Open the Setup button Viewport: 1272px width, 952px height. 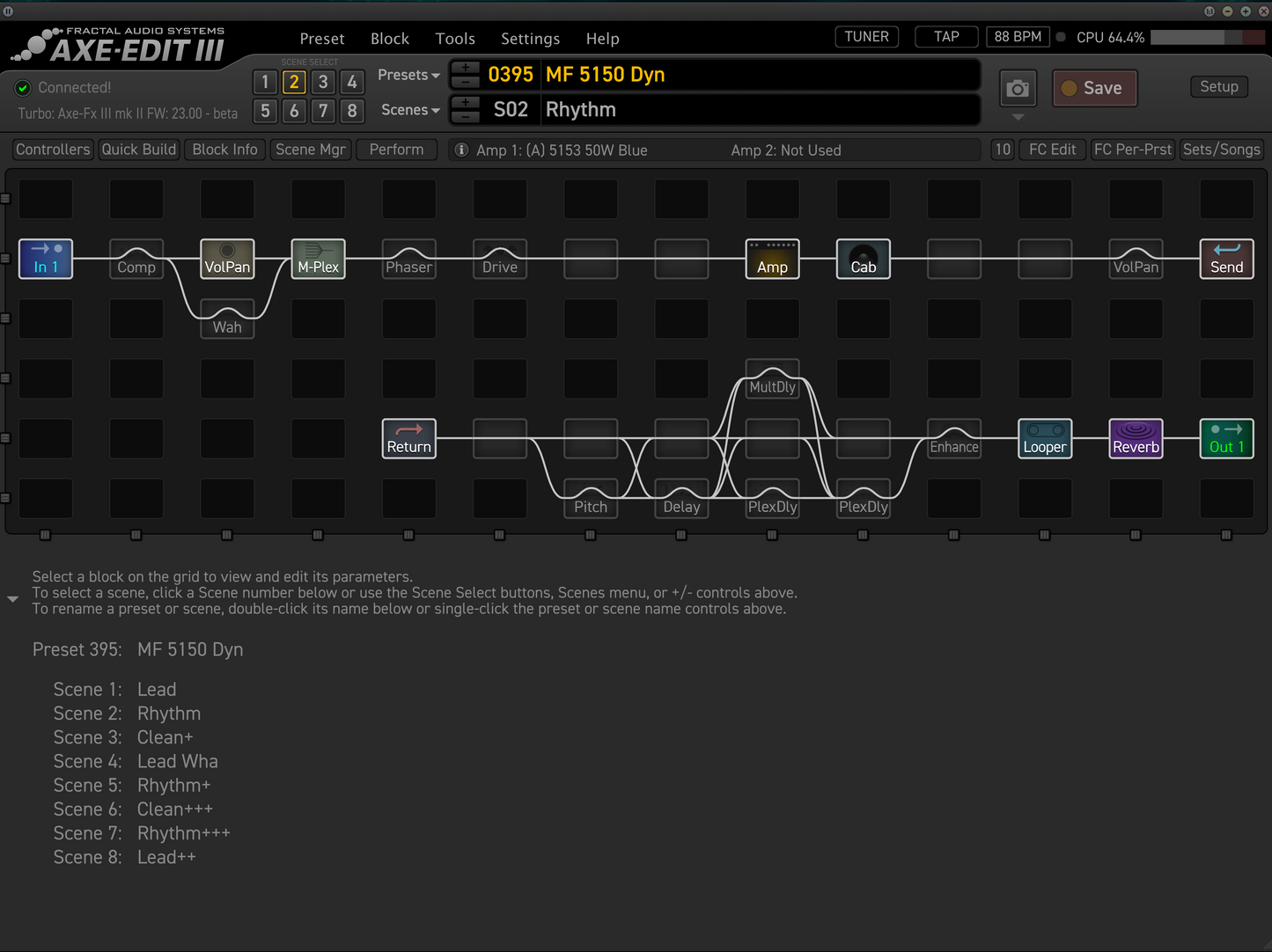pyautogui.click(x=1219, y=86)
